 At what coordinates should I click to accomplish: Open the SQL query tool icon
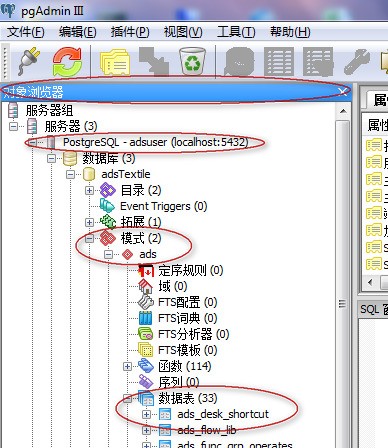239,62
